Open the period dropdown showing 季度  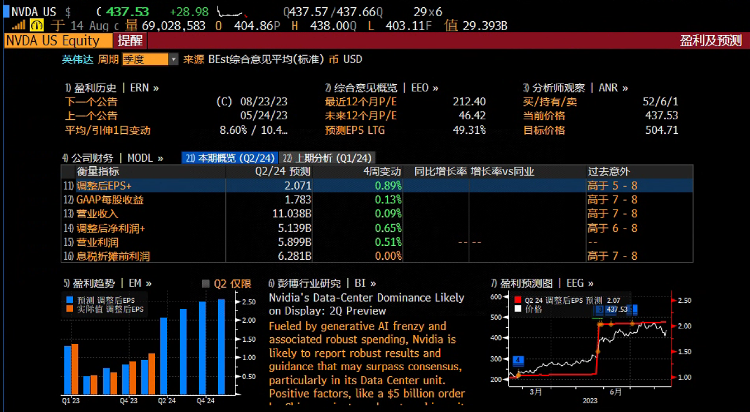(x=150, y=59)
